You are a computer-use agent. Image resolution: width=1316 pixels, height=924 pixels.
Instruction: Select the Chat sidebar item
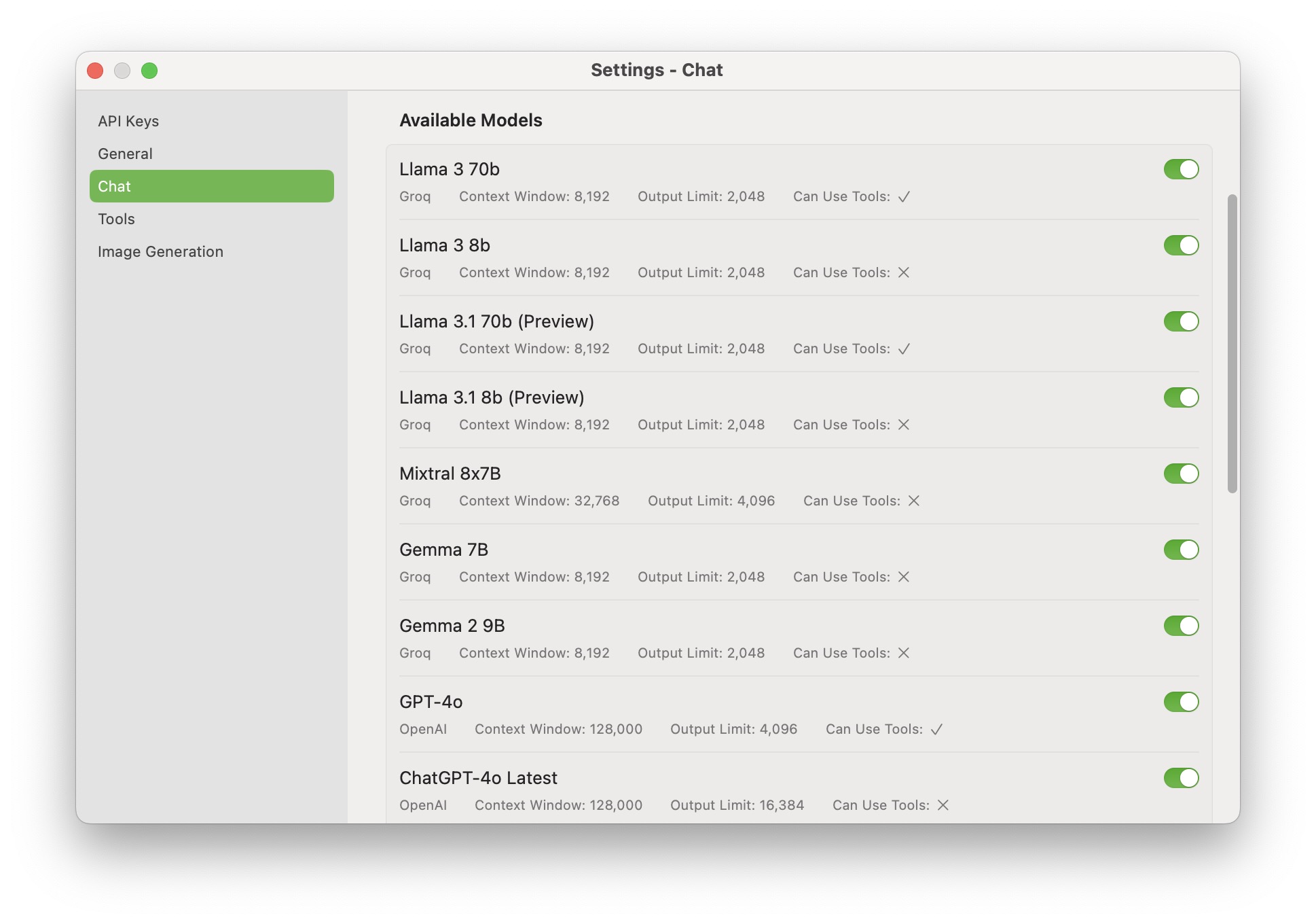point(211,186)
